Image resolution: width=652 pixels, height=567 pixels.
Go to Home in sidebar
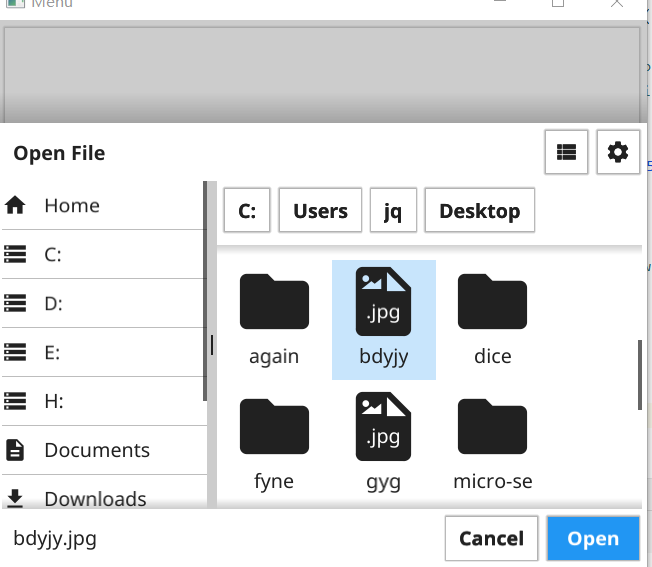(72, 205)
